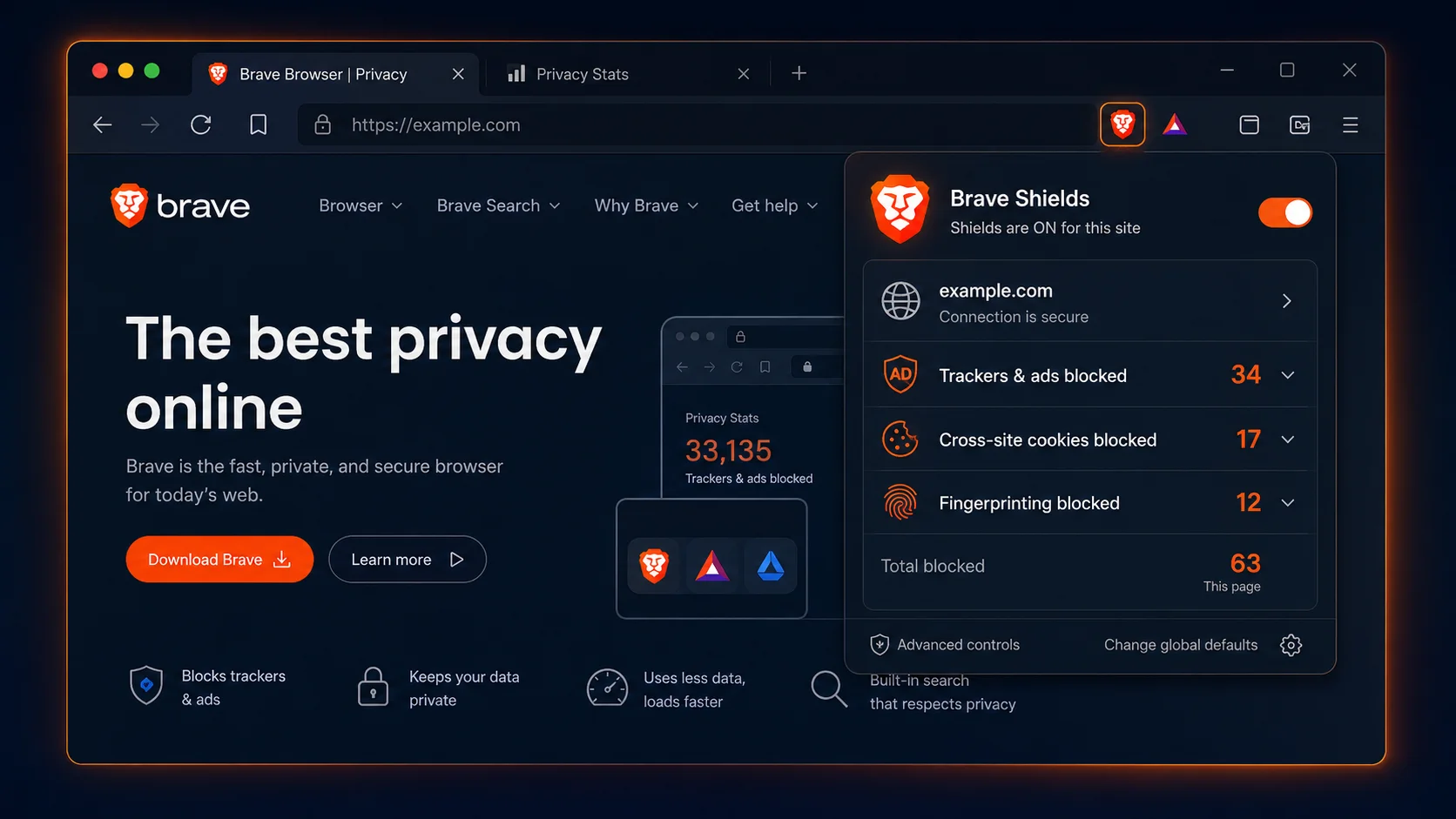The width and height of the screenshot is (1456, 819).
Task: Expand Trackers & ads blocked row
Action: tap(1288, 375)
